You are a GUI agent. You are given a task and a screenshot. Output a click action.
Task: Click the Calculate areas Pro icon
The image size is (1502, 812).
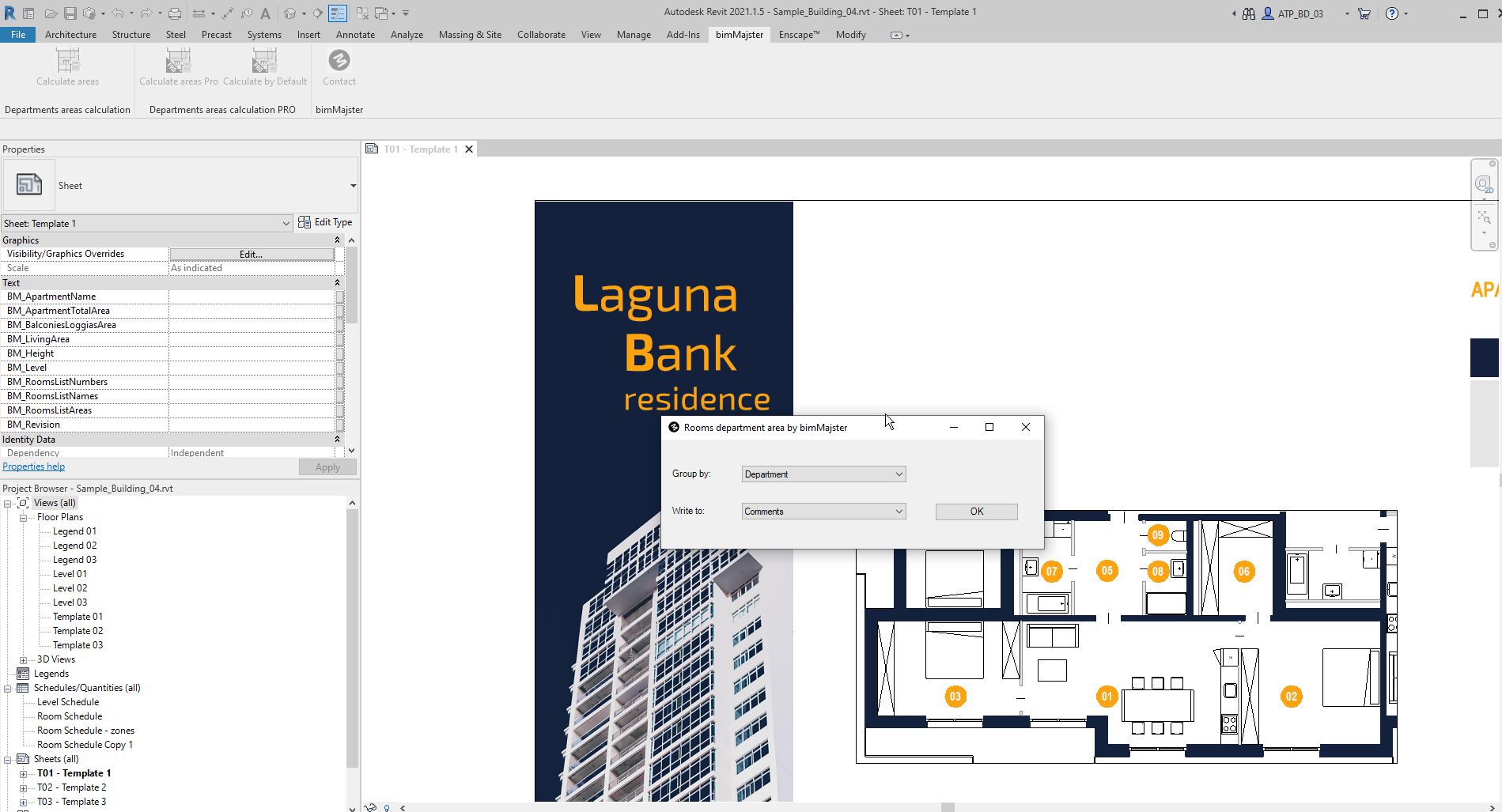tap(178, 61)
